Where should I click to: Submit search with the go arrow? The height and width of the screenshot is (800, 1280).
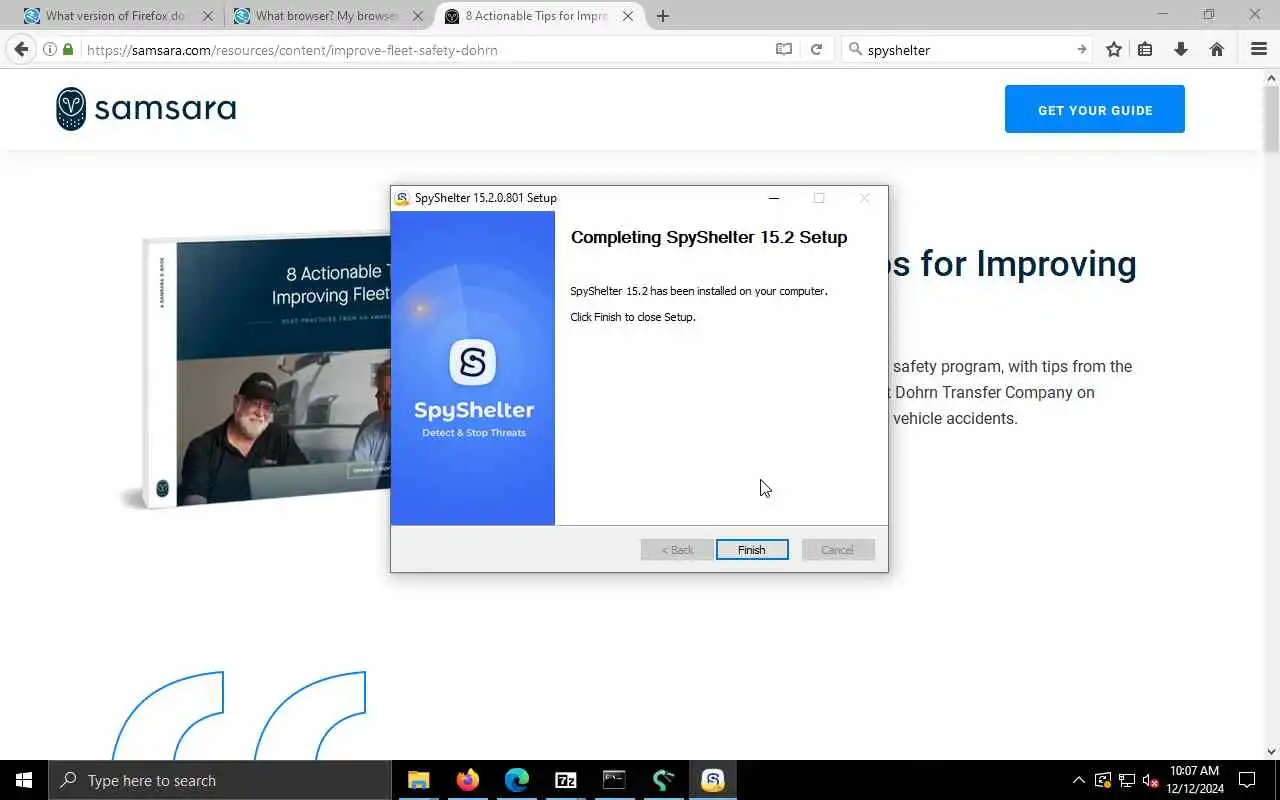coord(1081,49)
